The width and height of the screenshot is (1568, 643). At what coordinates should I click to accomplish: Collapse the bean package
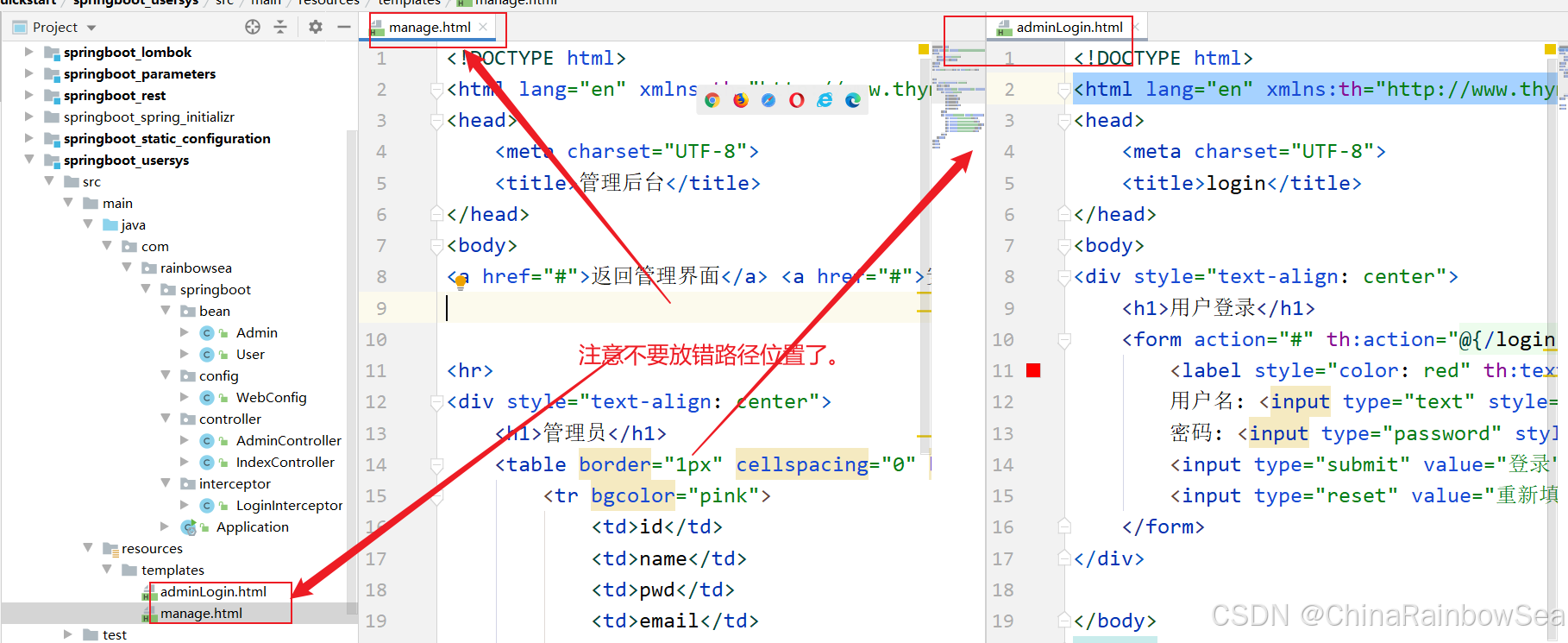[x=166, y=311]
